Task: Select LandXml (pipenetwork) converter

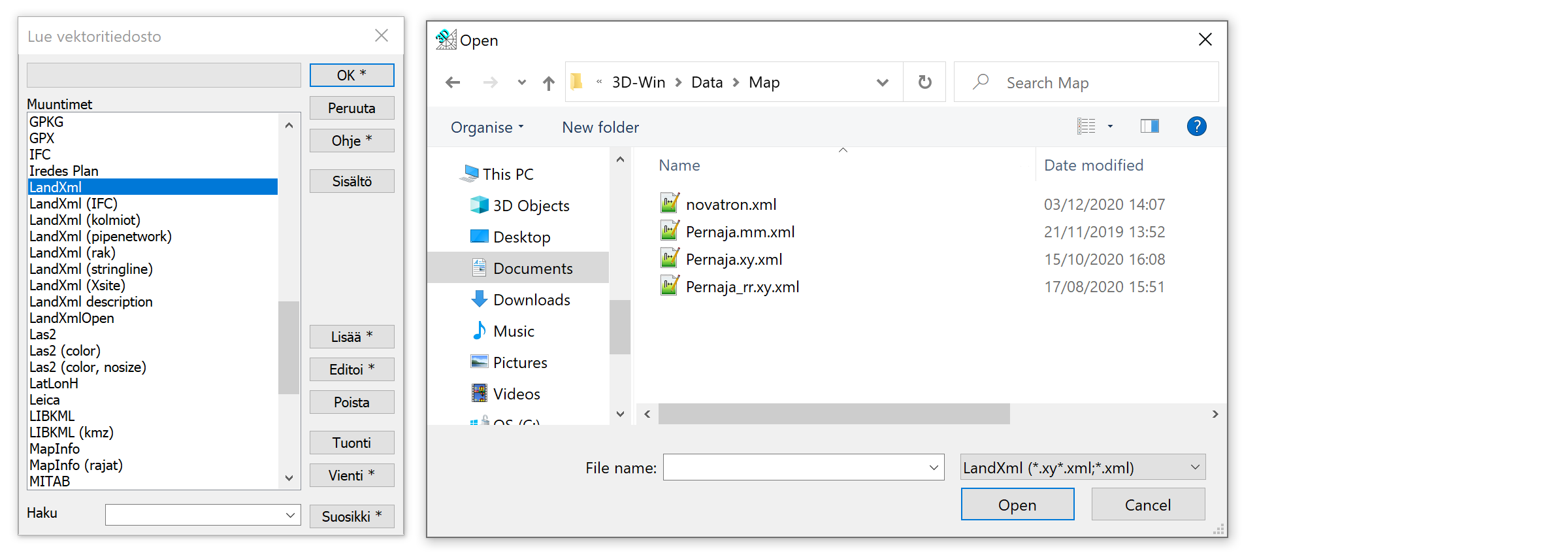Action: pyautogui.click(x=101, y=237)
